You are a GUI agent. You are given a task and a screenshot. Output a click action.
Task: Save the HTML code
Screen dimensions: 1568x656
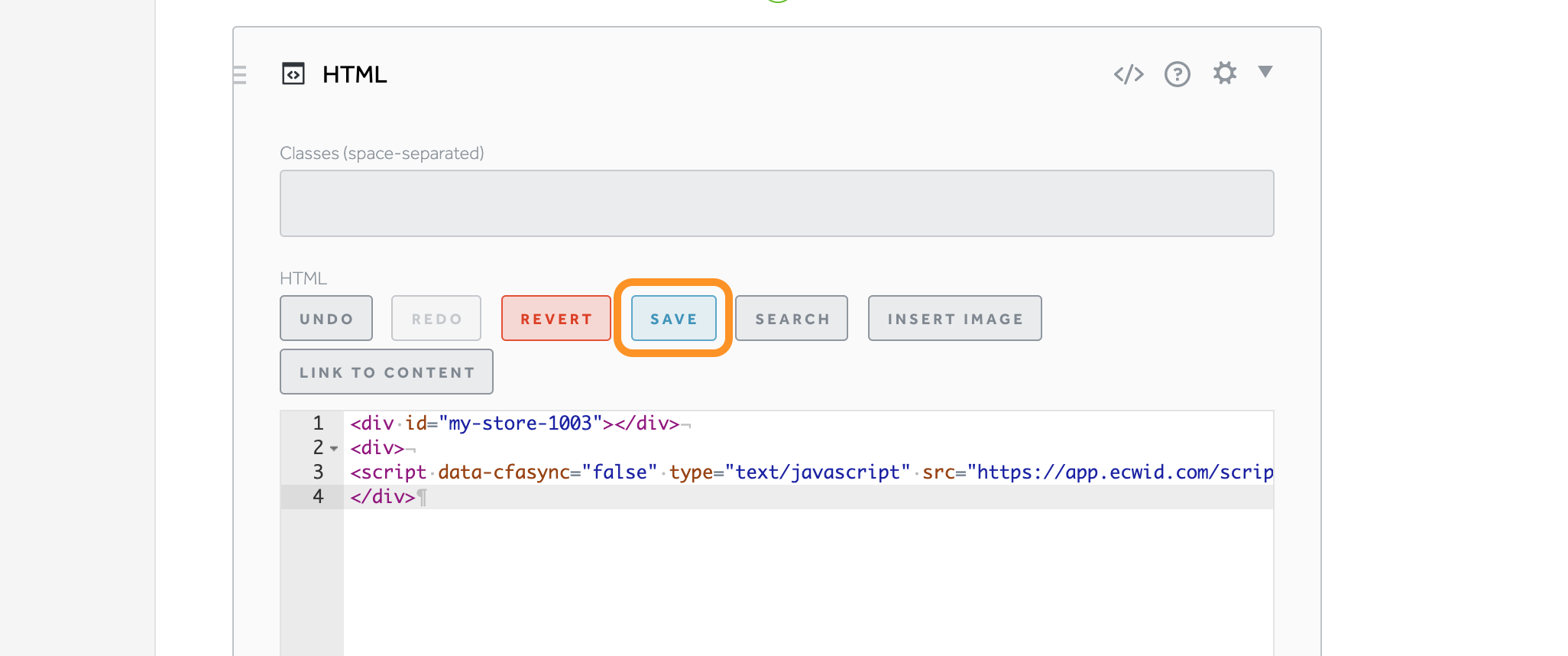[673, 319]
